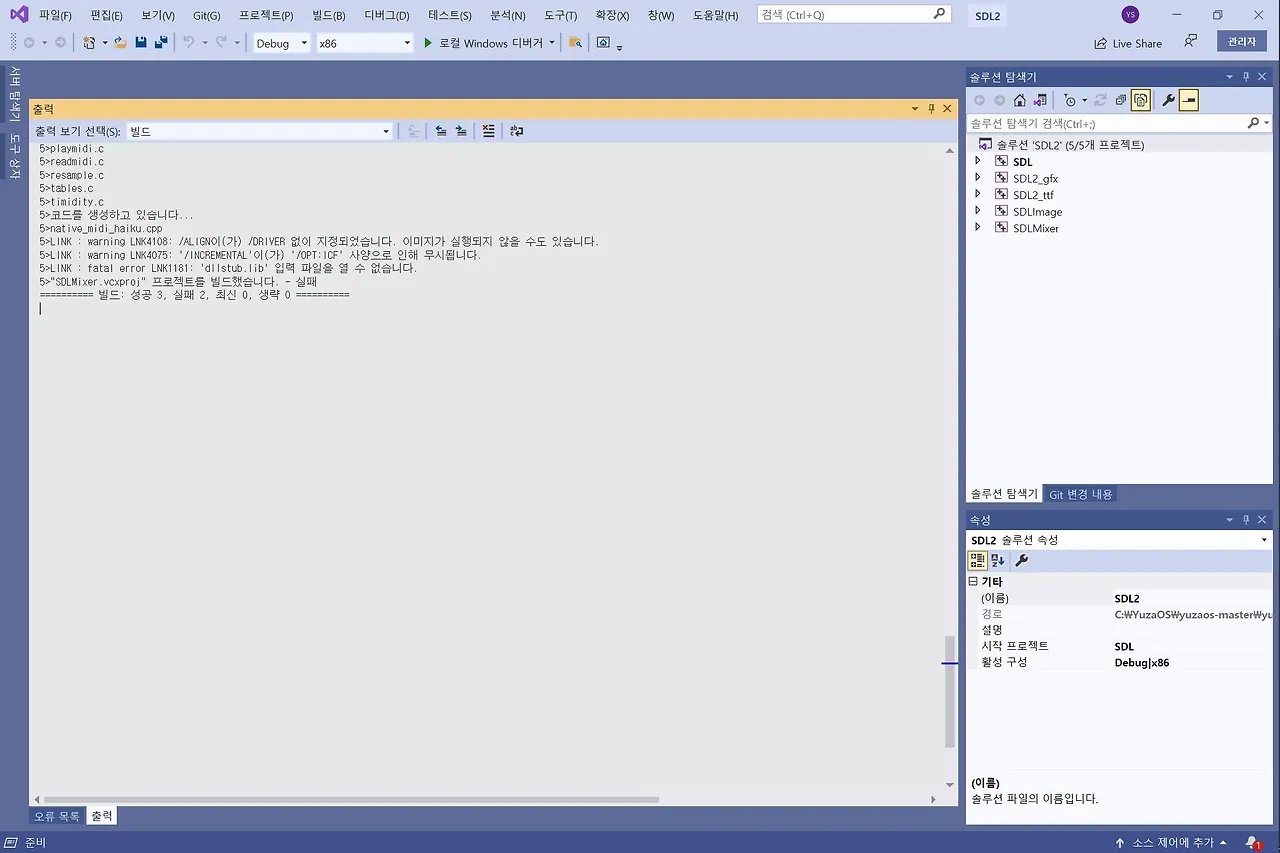Toggle alphabetical sort in the Properties panel
The height and width of the screenshot is (853, 1280).
pos(998,561)
